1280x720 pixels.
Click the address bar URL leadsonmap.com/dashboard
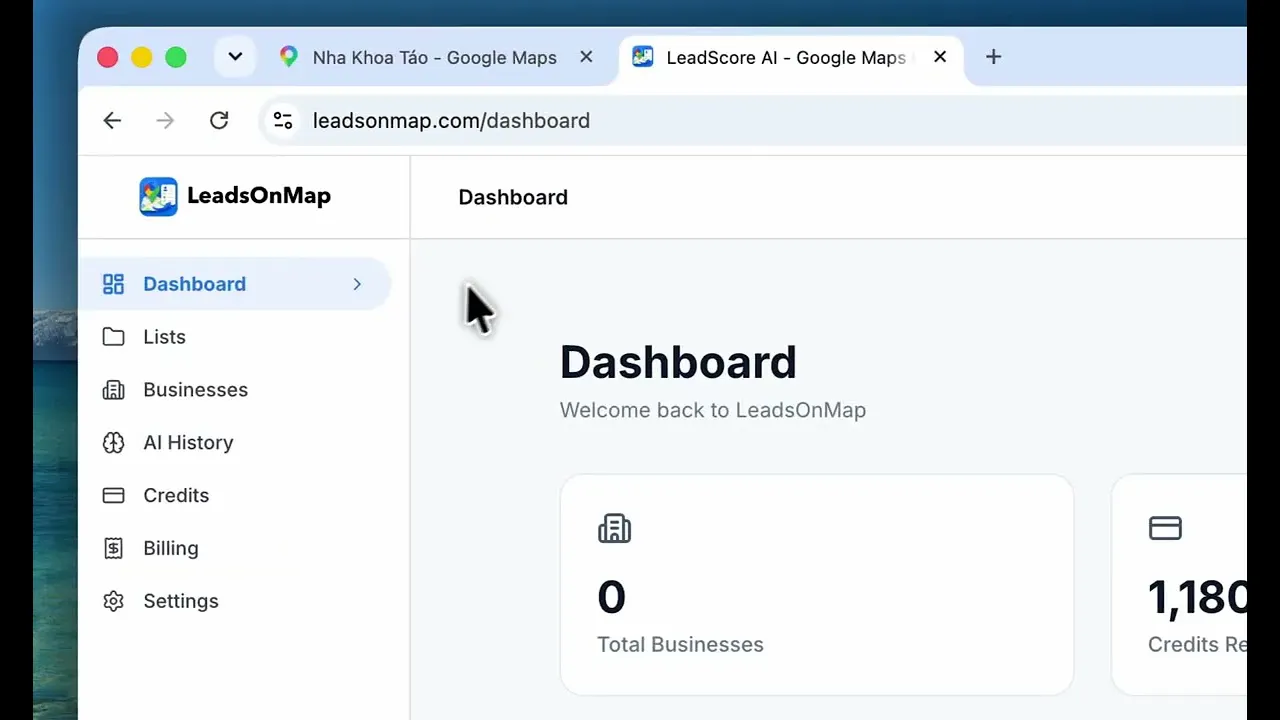pyautogui.click(x=451, y=121)
